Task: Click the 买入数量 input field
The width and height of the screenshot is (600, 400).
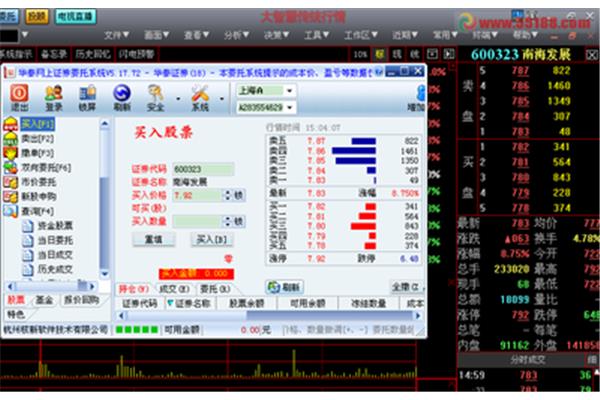Action: (x=197, y=221)
